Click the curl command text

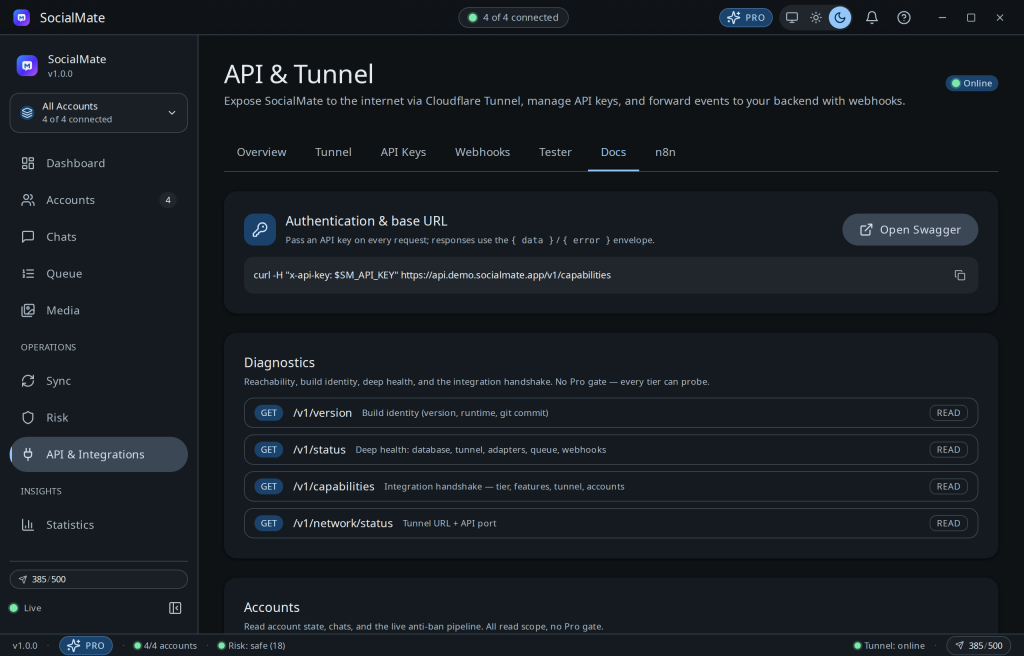click(x=432, y=275)
